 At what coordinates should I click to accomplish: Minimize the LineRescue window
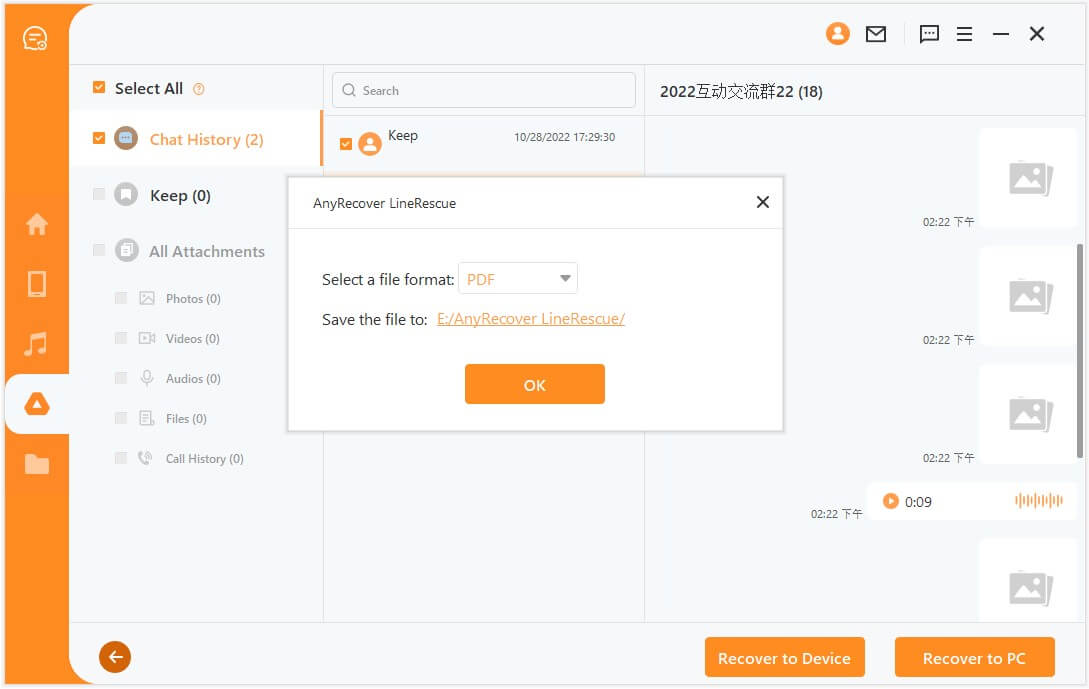click(1001, 34)
